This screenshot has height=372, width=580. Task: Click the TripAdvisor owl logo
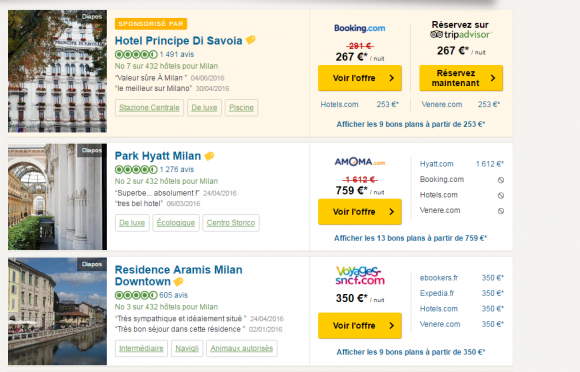pyautogui.click(x=436, y=34)
